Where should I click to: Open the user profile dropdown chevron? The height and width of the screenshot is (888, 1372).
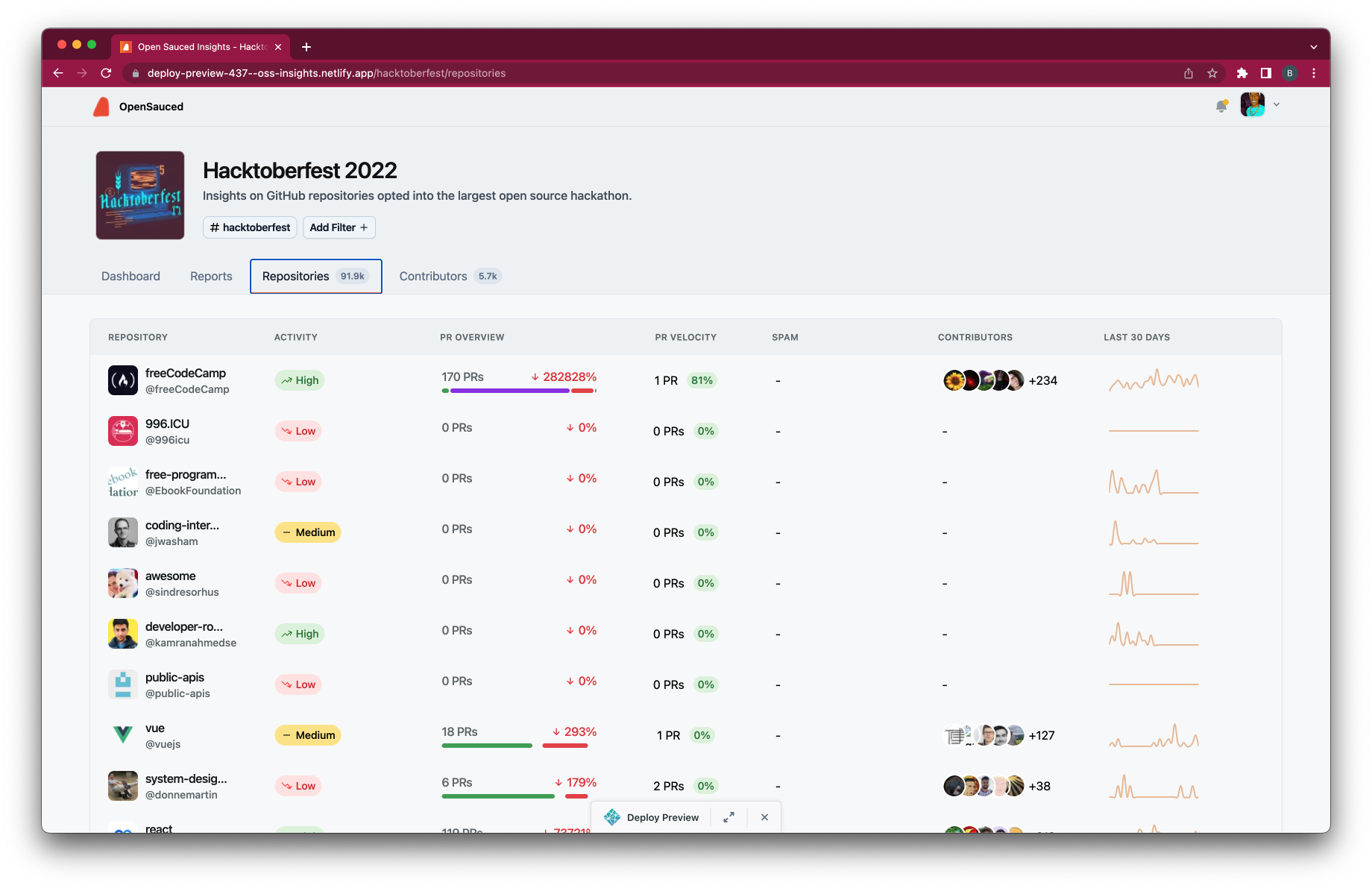tap(1277, 104)
